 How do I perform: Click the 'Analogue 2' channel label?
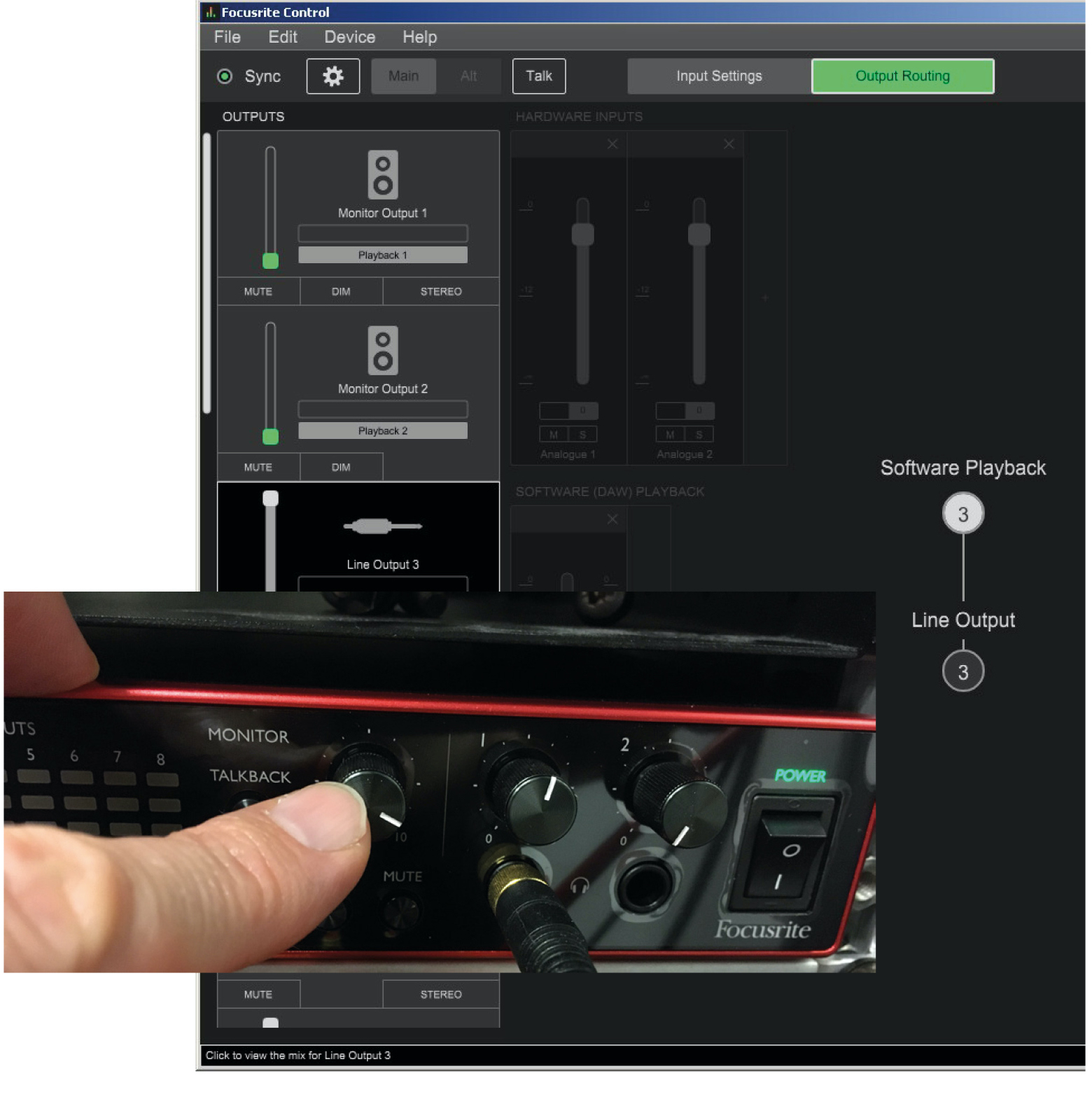pyautogui.click(x=685, y=454)
